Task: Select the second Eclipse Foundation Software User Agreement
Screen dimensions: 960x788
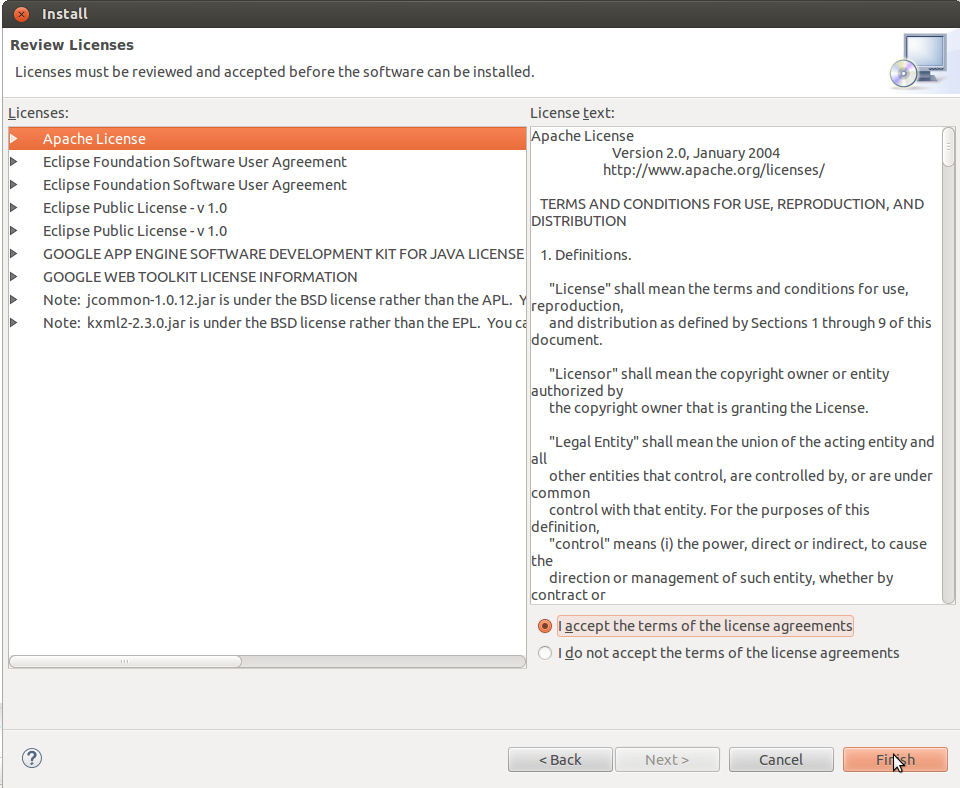Action: point(195,185)
